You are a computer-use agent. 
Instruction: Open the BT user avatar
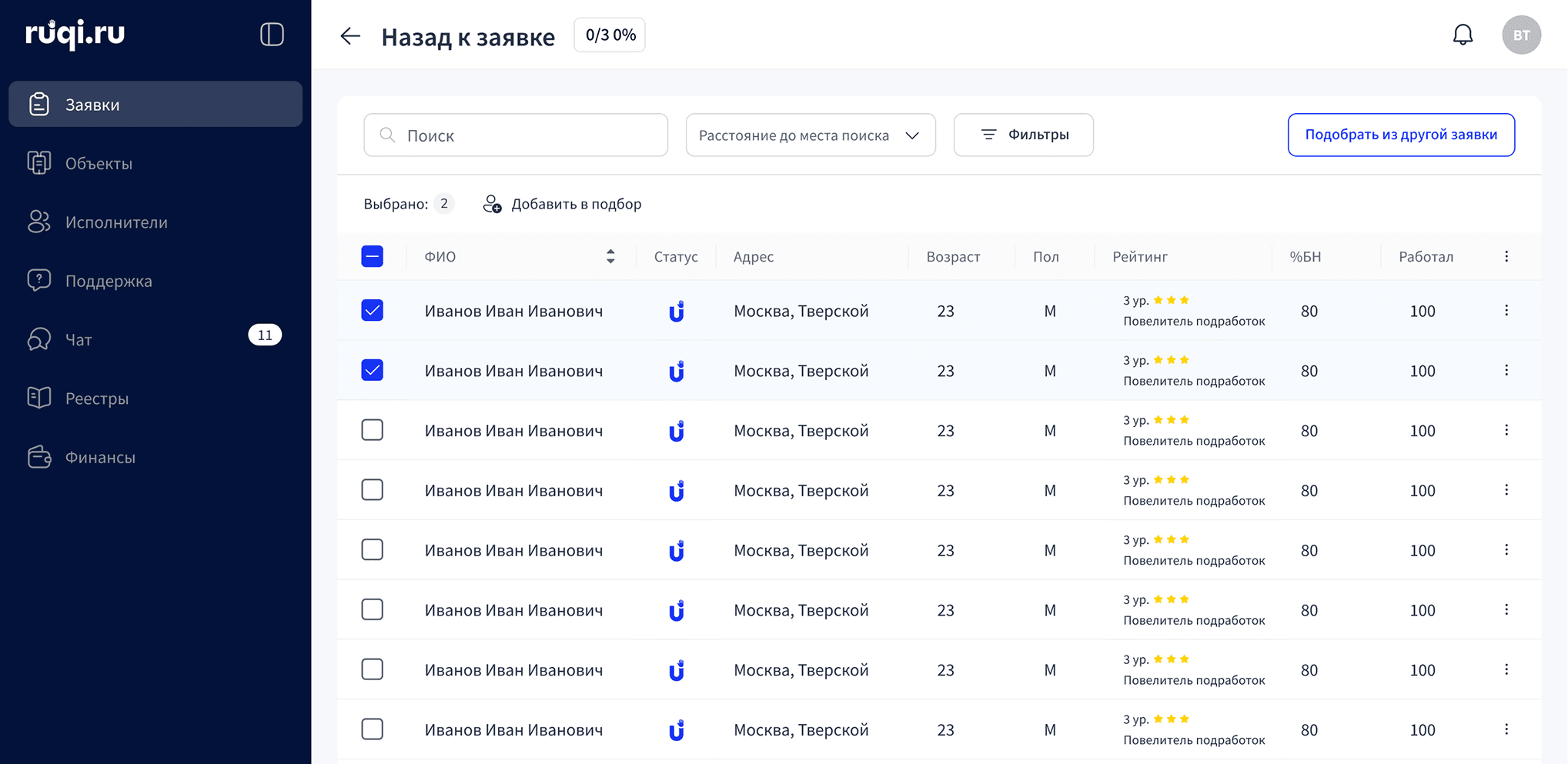click(1521, 35)
